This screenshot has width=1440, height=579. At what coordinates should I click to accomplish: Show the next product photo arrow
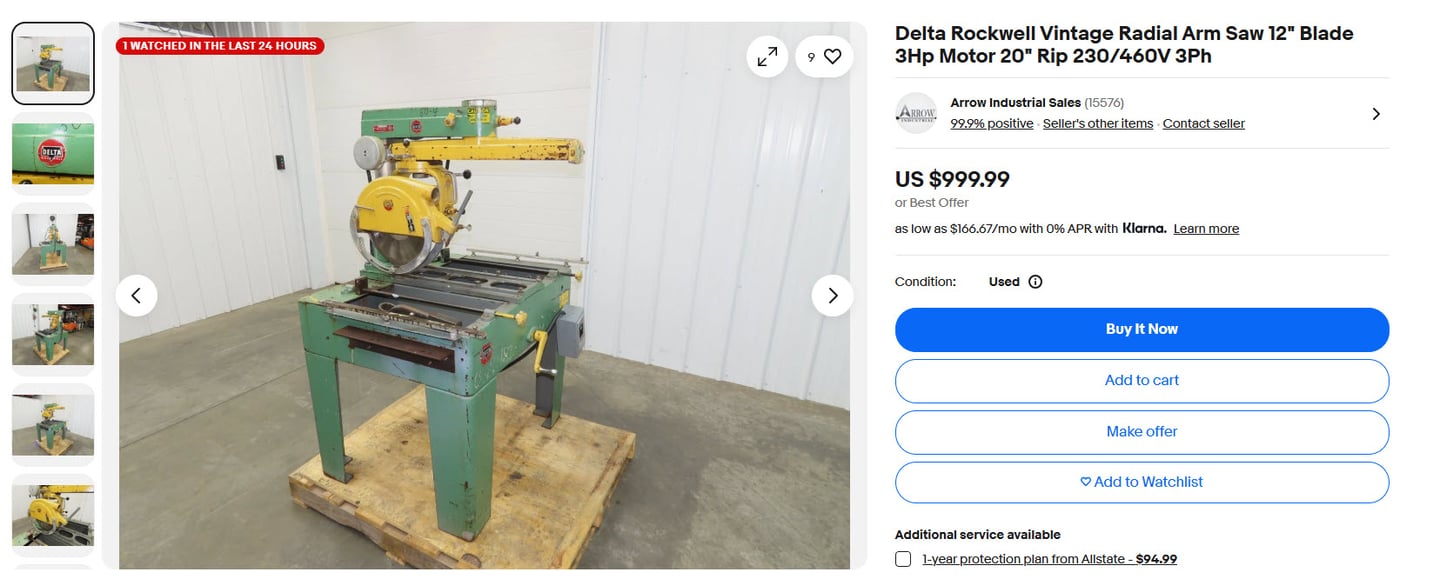pos(832,295)
